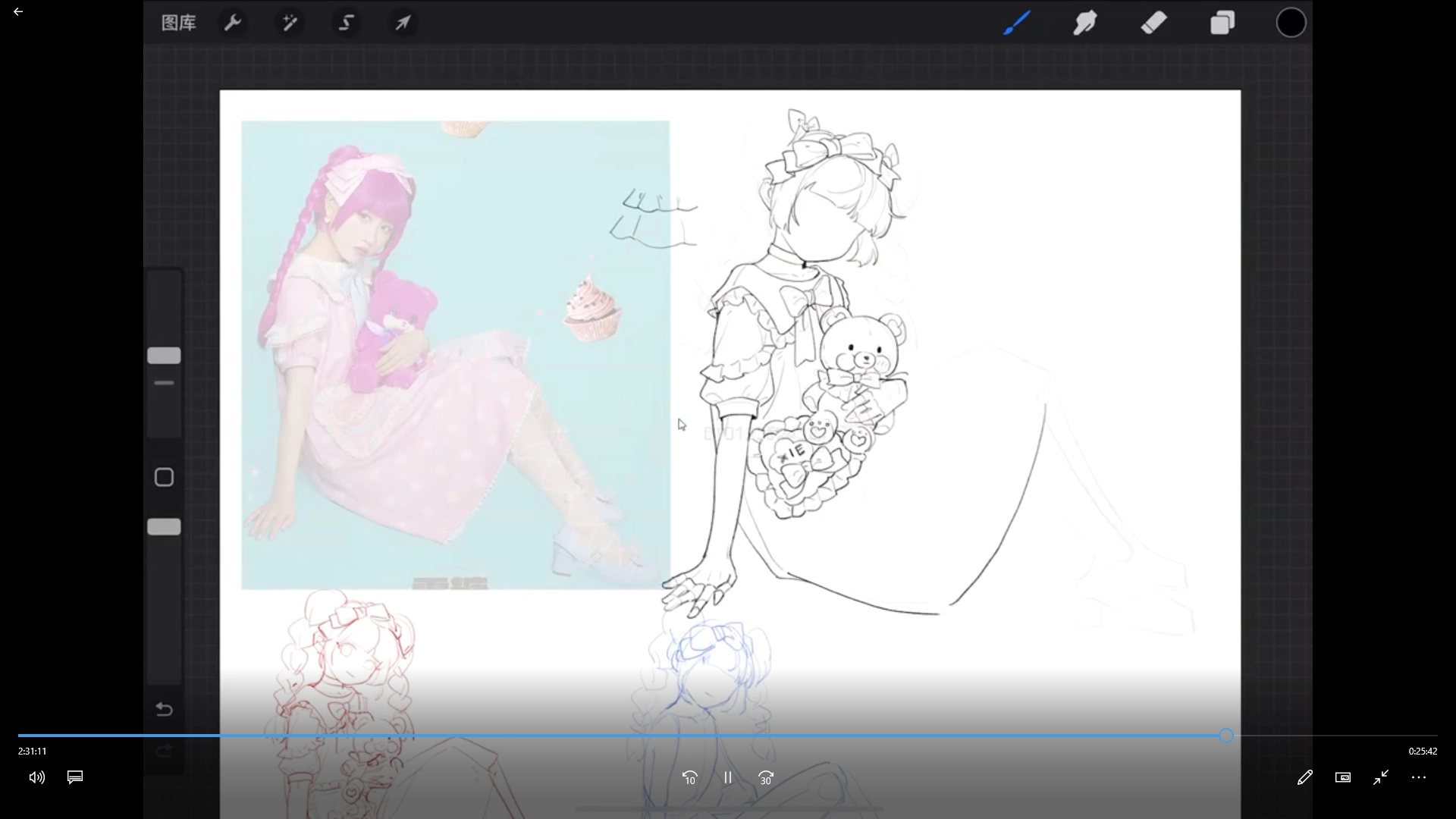Click the brush opacity slider handle
1456x819 pixels.
pyautogui.click(x=164, y=527)
